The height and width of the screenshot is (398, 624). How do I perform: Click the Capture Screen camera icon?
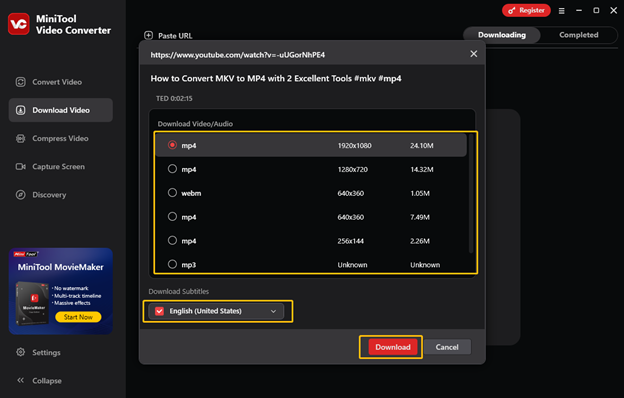20,167
